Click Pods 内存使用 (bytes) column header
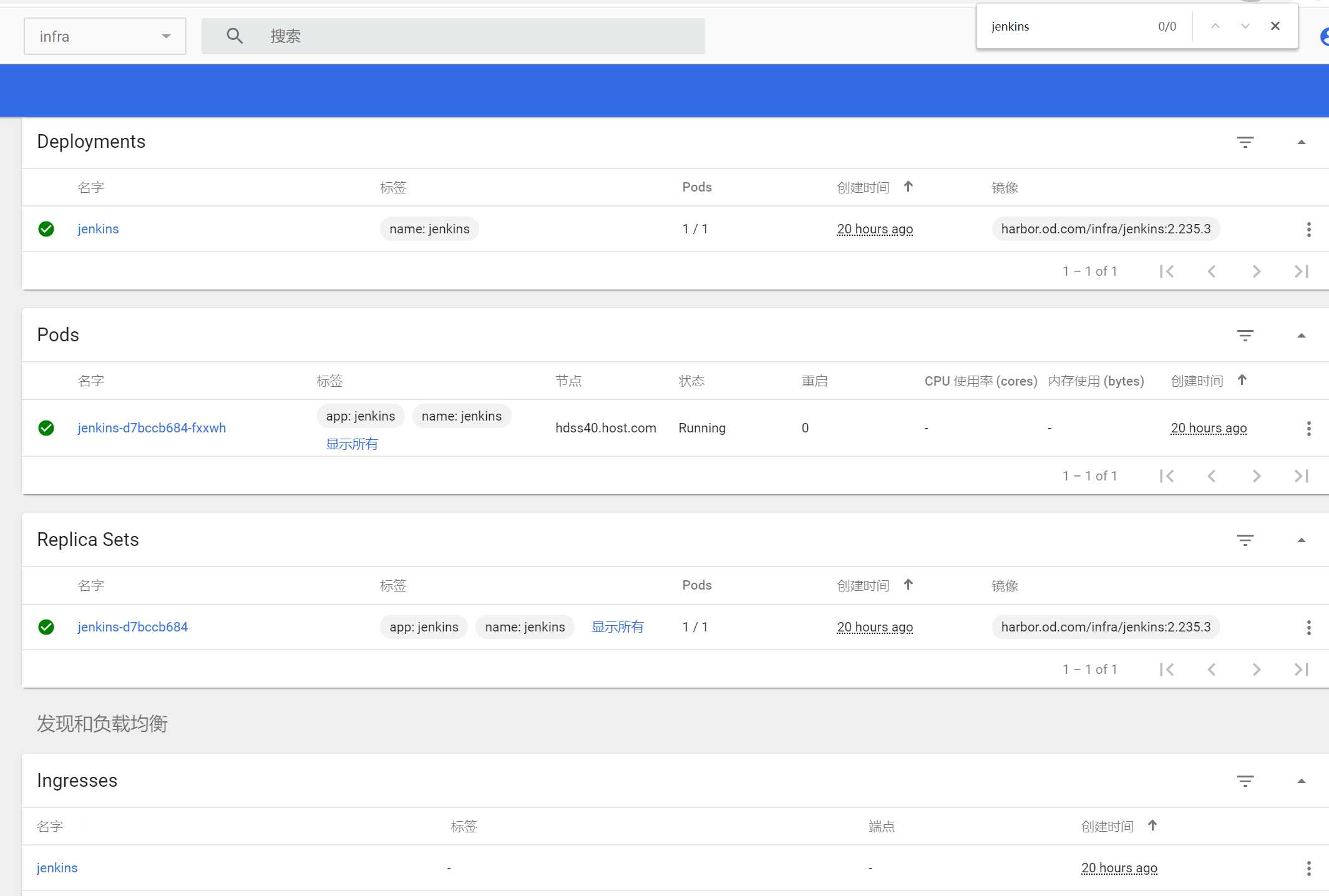This screenshot has height=896, width=1329. tap(1096, 381)
